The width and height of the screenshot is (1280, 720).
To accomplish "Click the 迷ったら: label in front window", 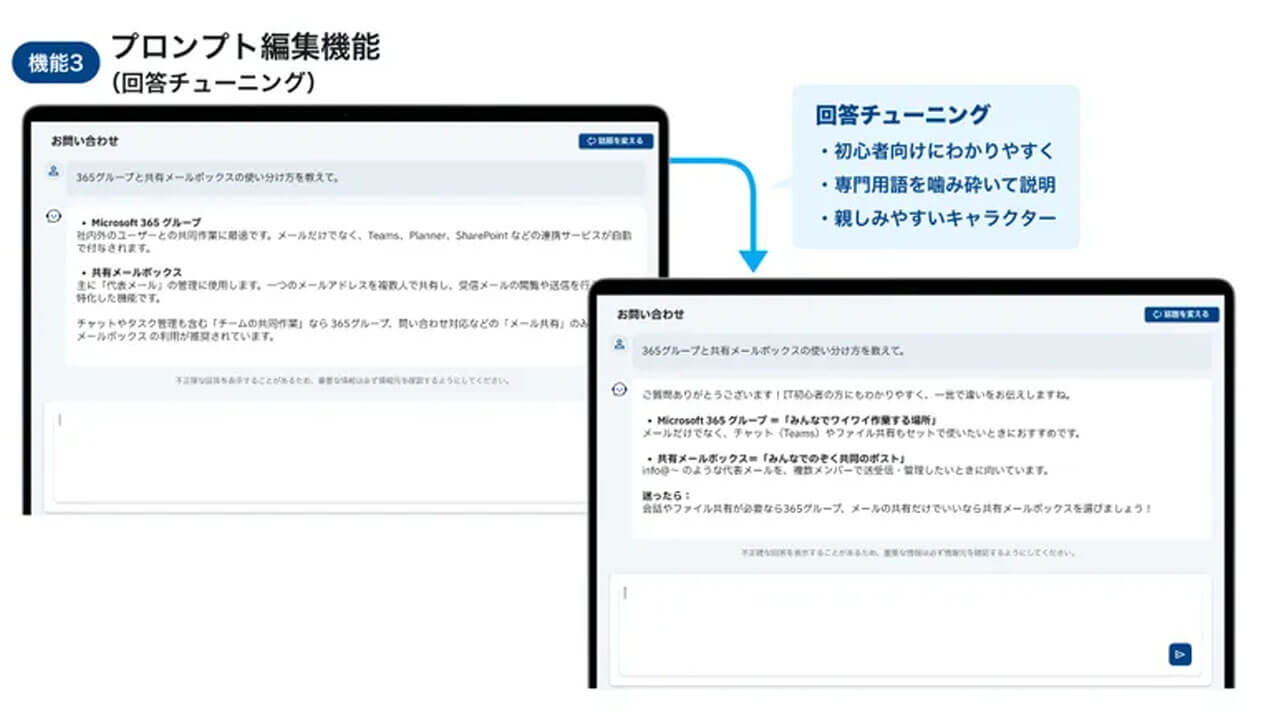I will 666,495.
